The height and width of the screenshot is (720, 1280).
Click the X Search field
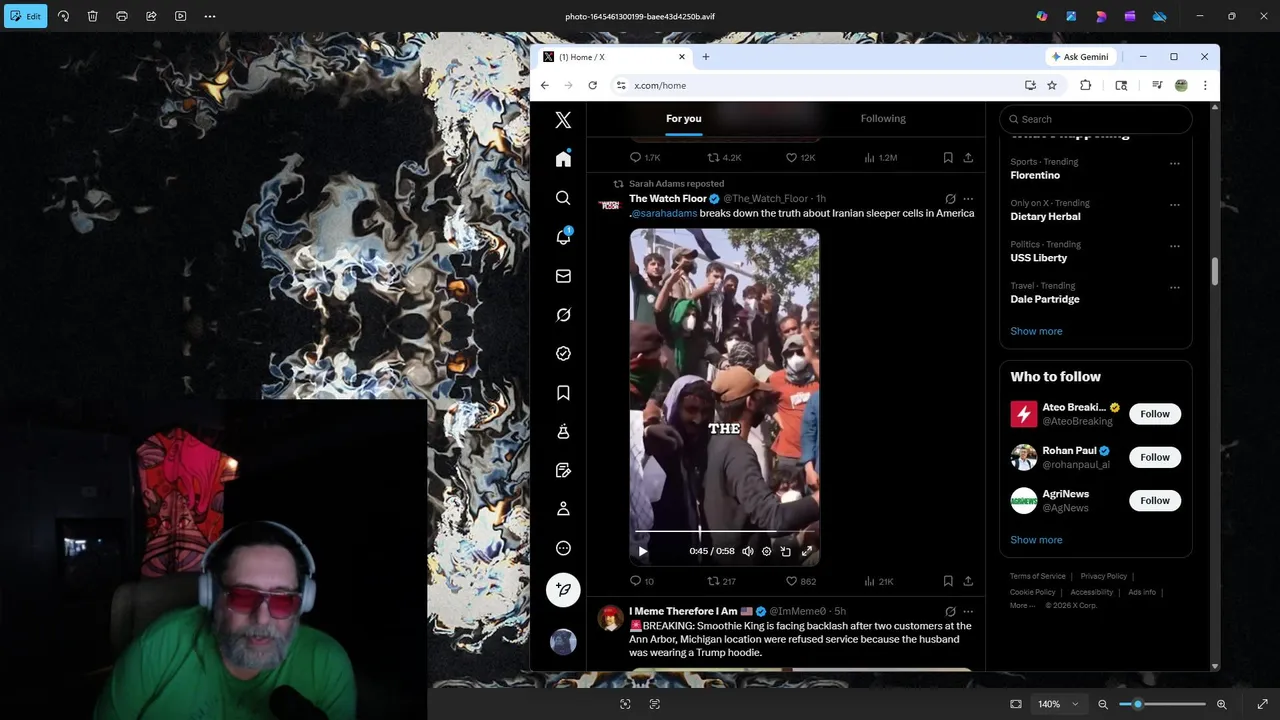coord(1096,119)
